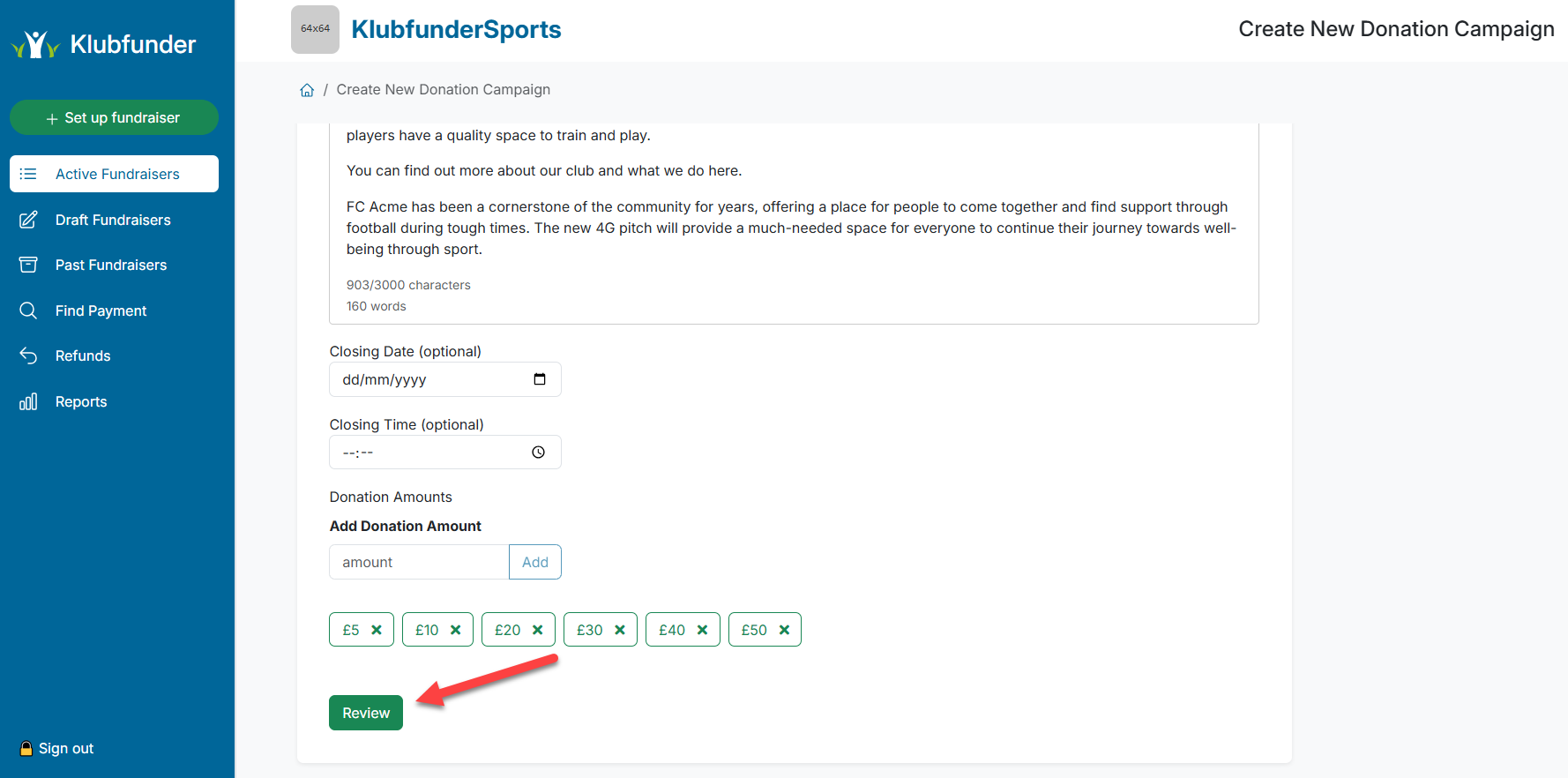Click the home breadcrumb icon
The image size is (1568, 778).
coord(307,90)
